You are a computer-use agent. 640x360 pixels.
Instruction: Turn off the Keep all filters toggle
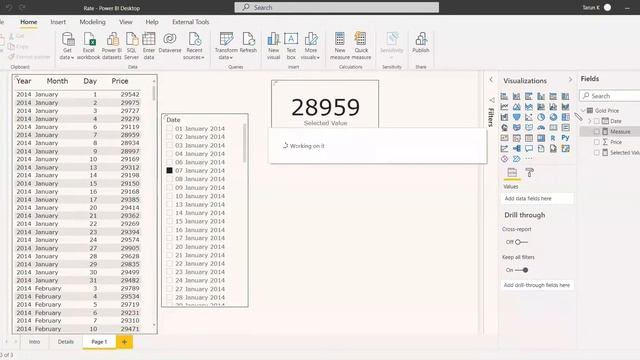521,270
